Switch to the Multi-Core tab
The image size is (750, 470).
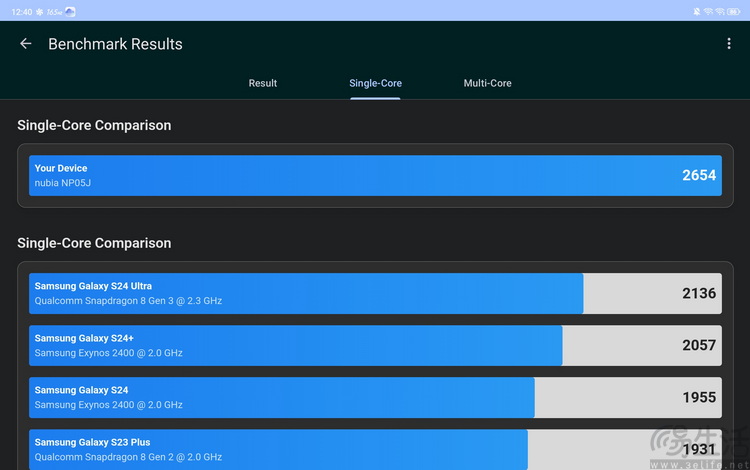pos(487,83)
